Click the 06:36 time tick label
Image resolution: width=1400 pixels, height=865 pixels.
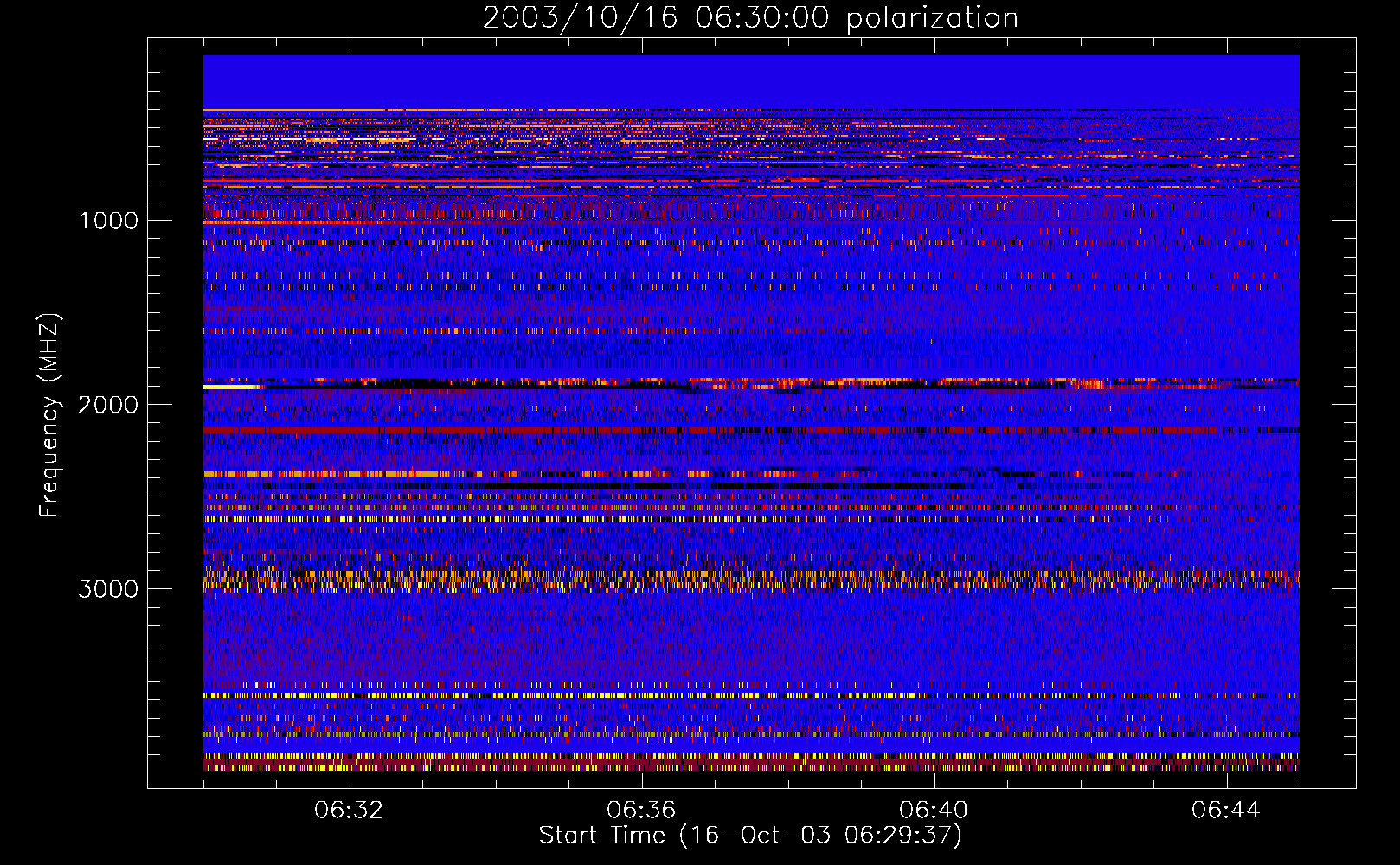[641, 810]
